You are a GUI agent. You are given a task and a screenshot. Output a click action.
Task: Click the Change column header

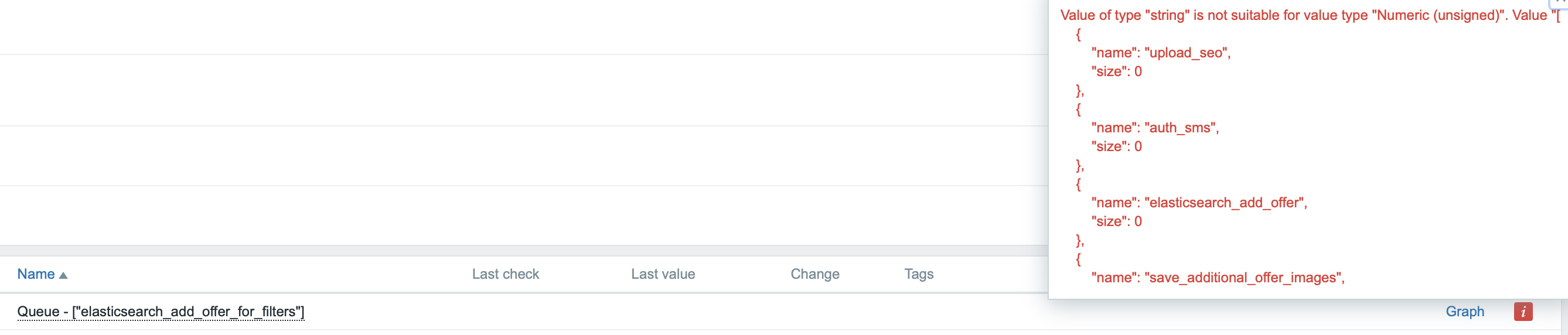pos(814,274)
